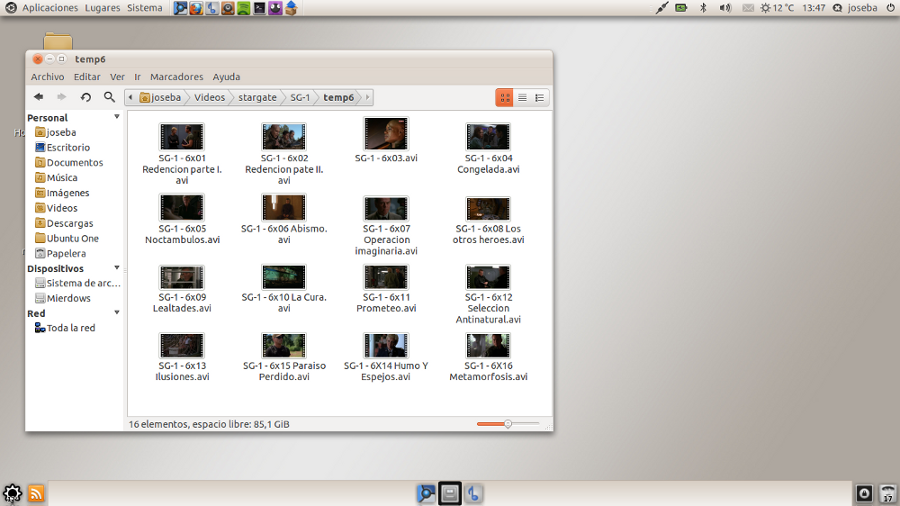The image size is (900, 506).
Task: Go to stargate in the path bar
Action: (257, 98)
